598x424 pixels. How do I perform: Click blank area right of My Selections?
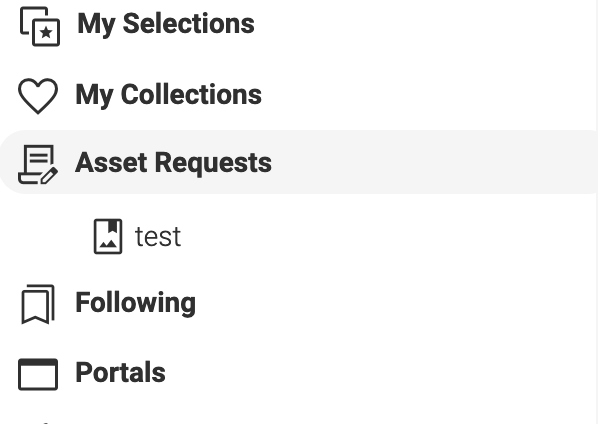point(420,25)
